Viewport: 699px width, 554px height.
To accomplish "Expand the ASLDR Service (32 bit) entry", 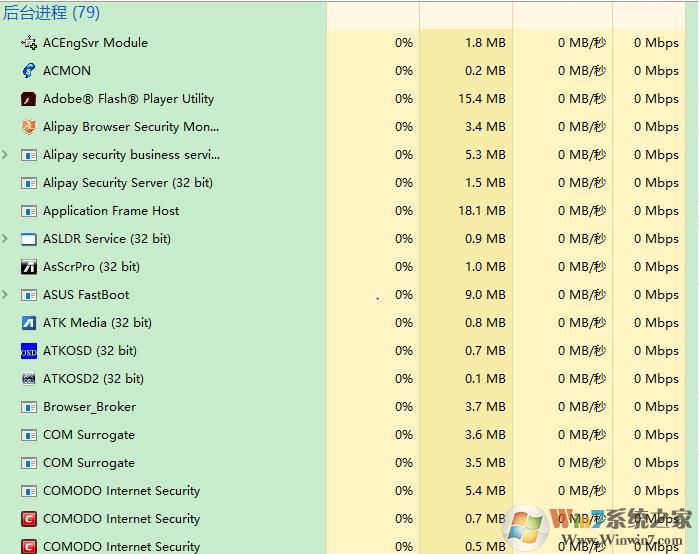I will tap(6, 239).
